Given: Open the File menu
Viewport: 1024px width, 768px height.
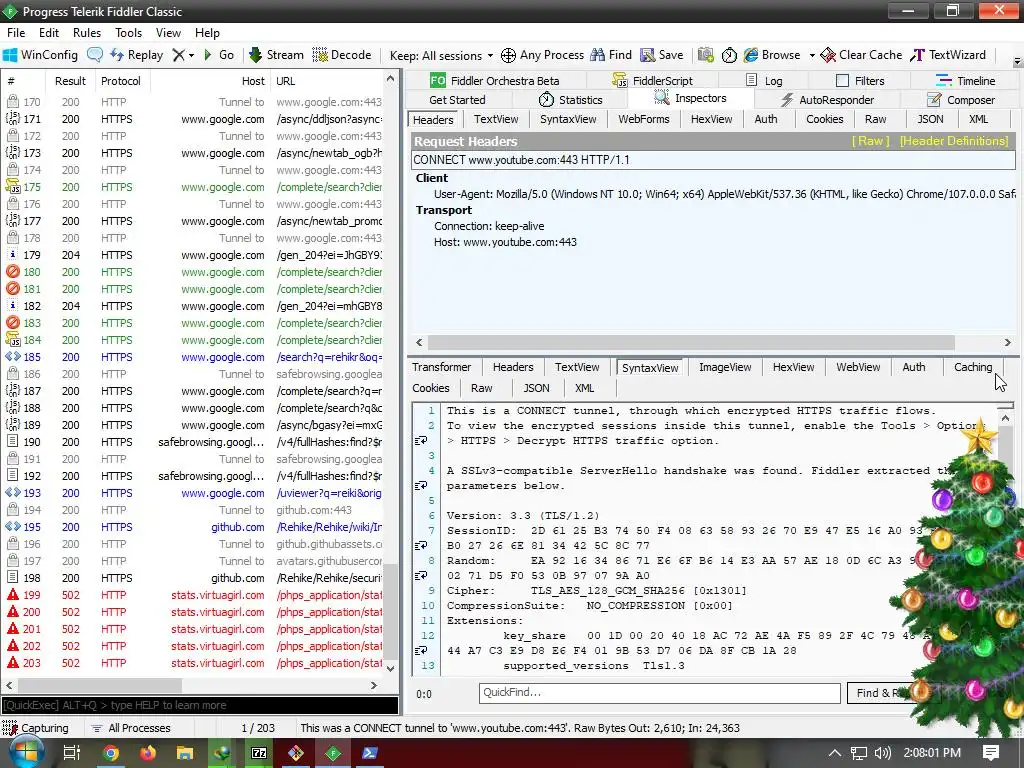Looking at the screenshot, I should click(x=16, y=33).
